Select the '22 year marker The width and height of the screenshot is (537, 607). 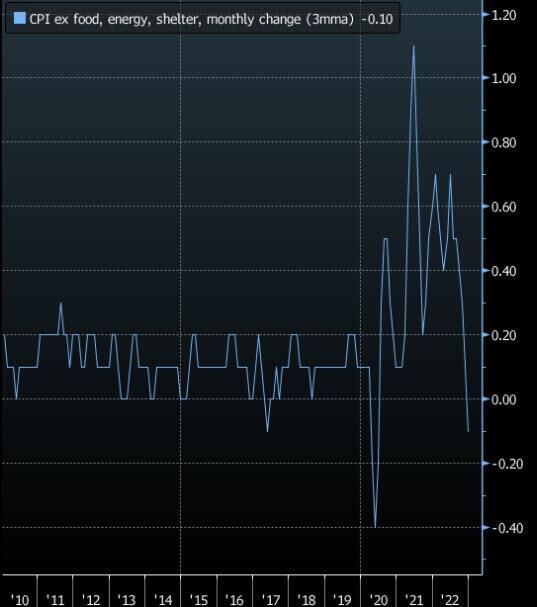[450, 600]
